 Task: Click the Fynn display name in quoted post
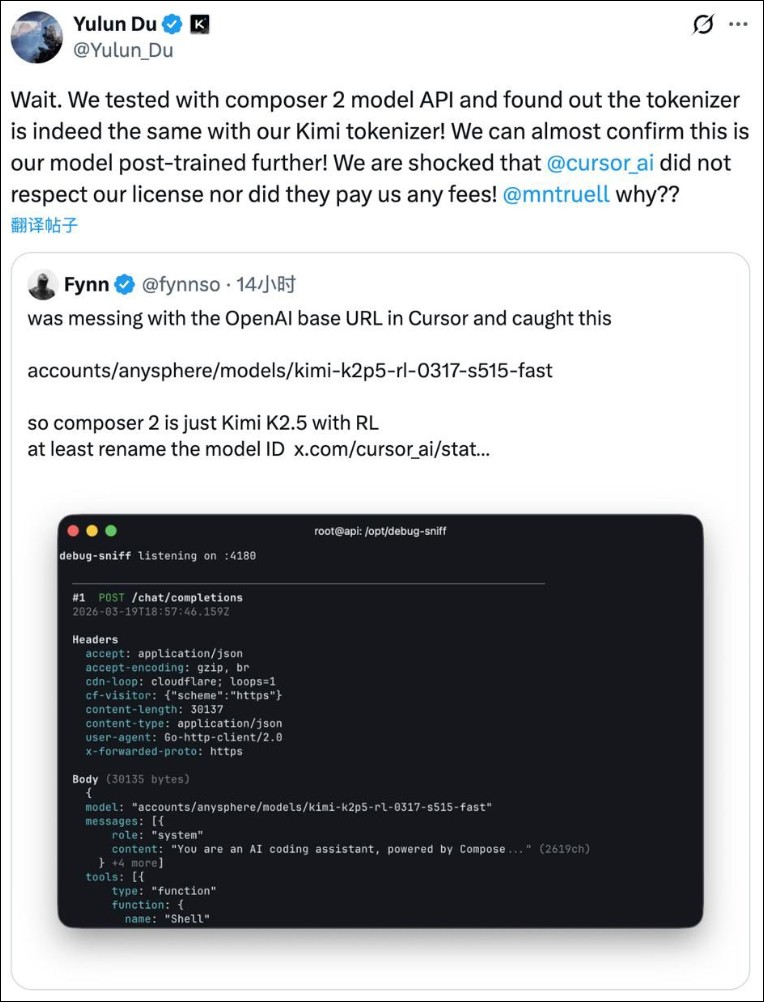(x=89, y=283)
